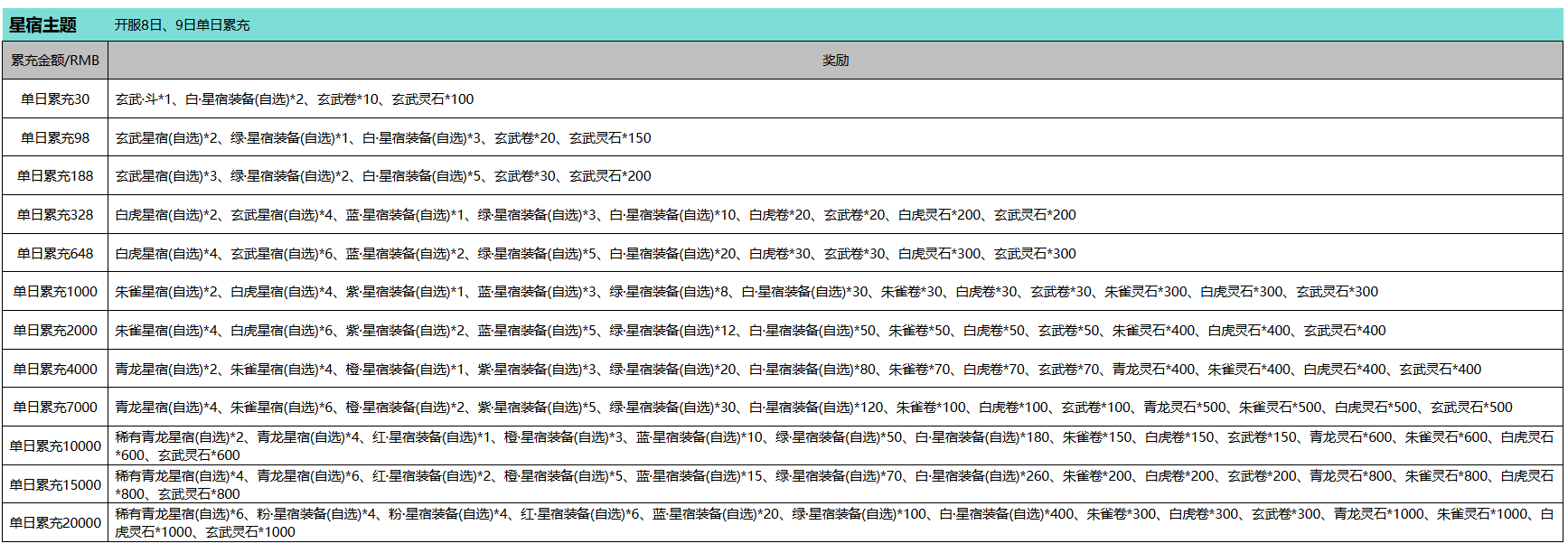This screenshot has width=1568, height=553.
Task: Select the 单日累充4000 row label cell
Action: (55, 370)
